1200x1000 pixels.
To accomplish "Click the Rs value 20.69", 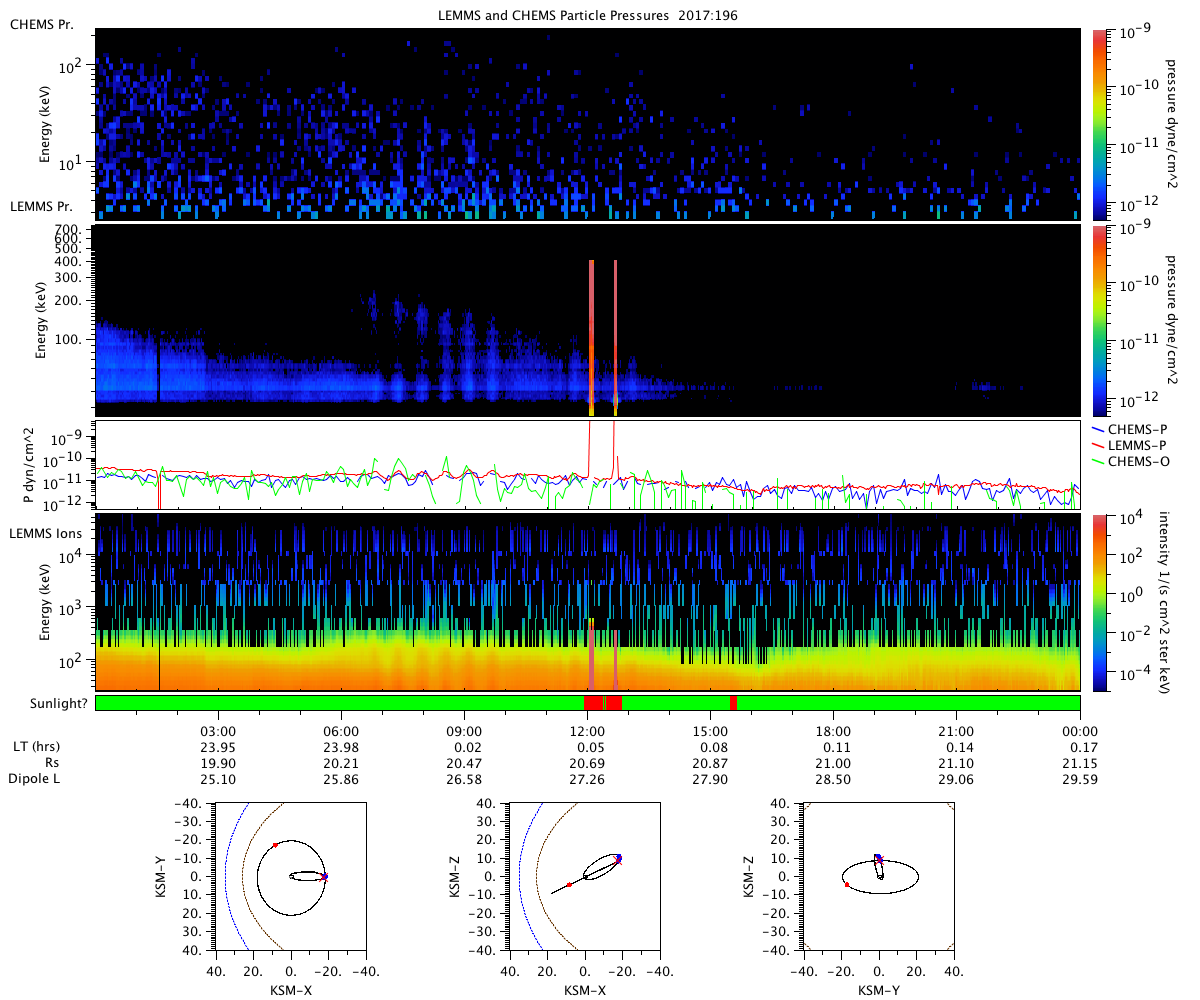I will (588, 763).
